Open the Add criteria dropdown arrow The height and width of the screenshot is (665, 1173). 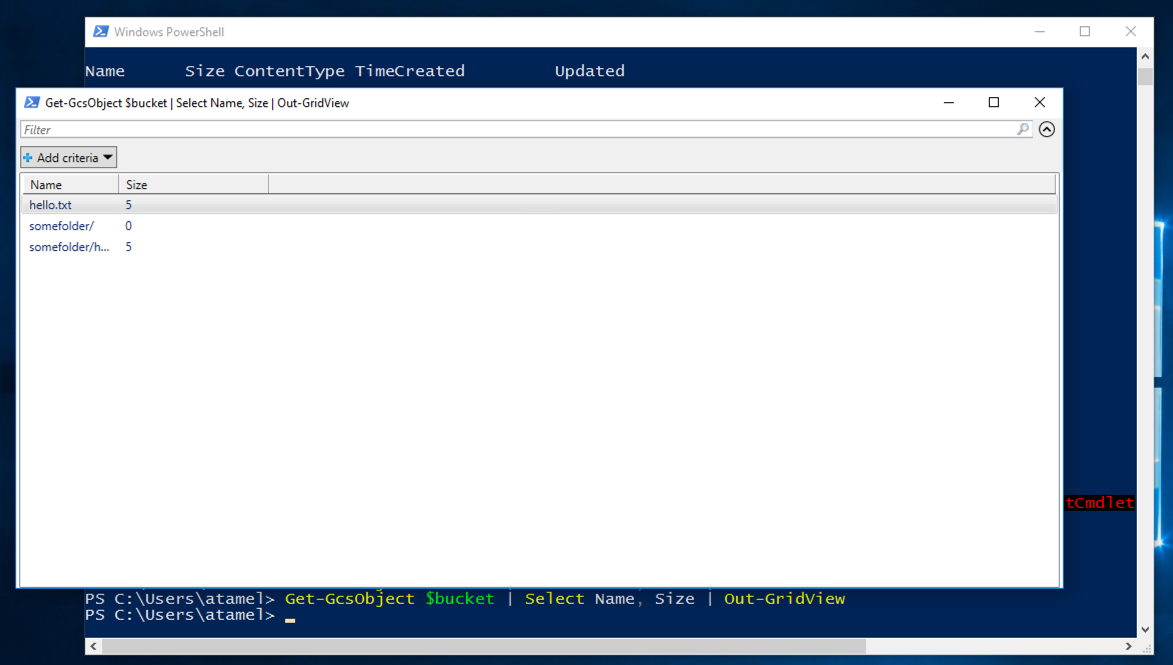click(x=107, y=157)
